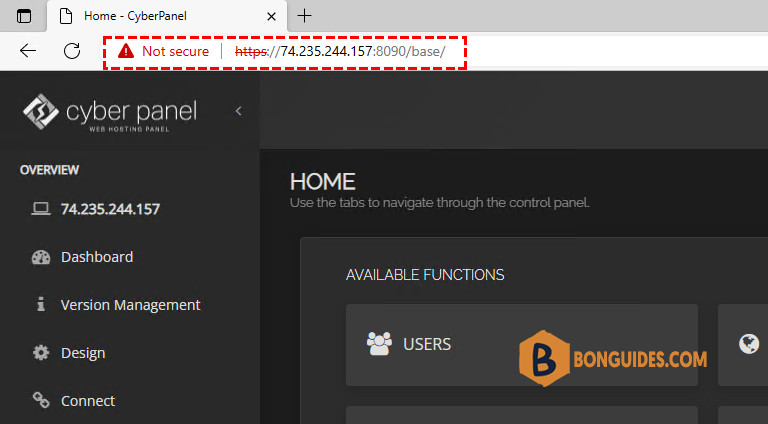The image size is (768, 424).
Task: Open the 74.235.244.157 sidebar link
Action: click(x=110, y=209)
